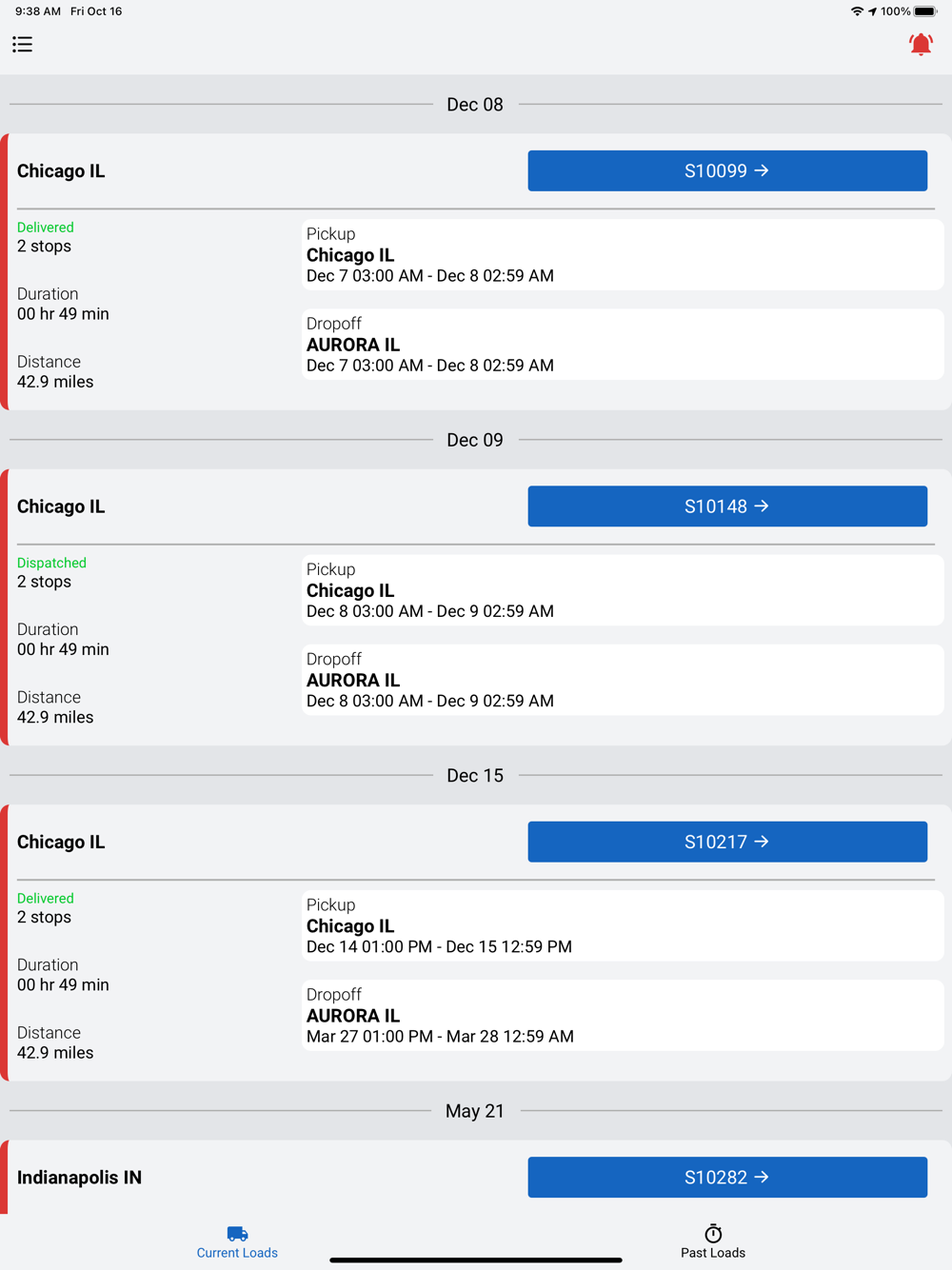Open the hamburger list menu icon
The width and height of the screenshot is (952, 1270).
[22, 45]
